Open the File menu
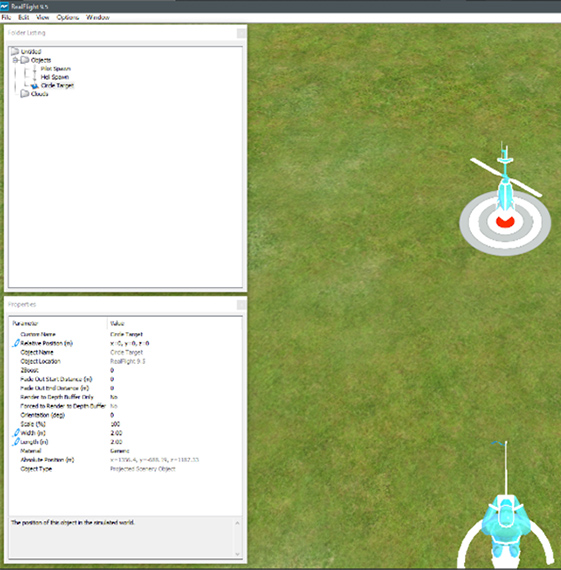The height and width of the screenshot is (570, 561). pyautogui.click(x=6, y=17)
